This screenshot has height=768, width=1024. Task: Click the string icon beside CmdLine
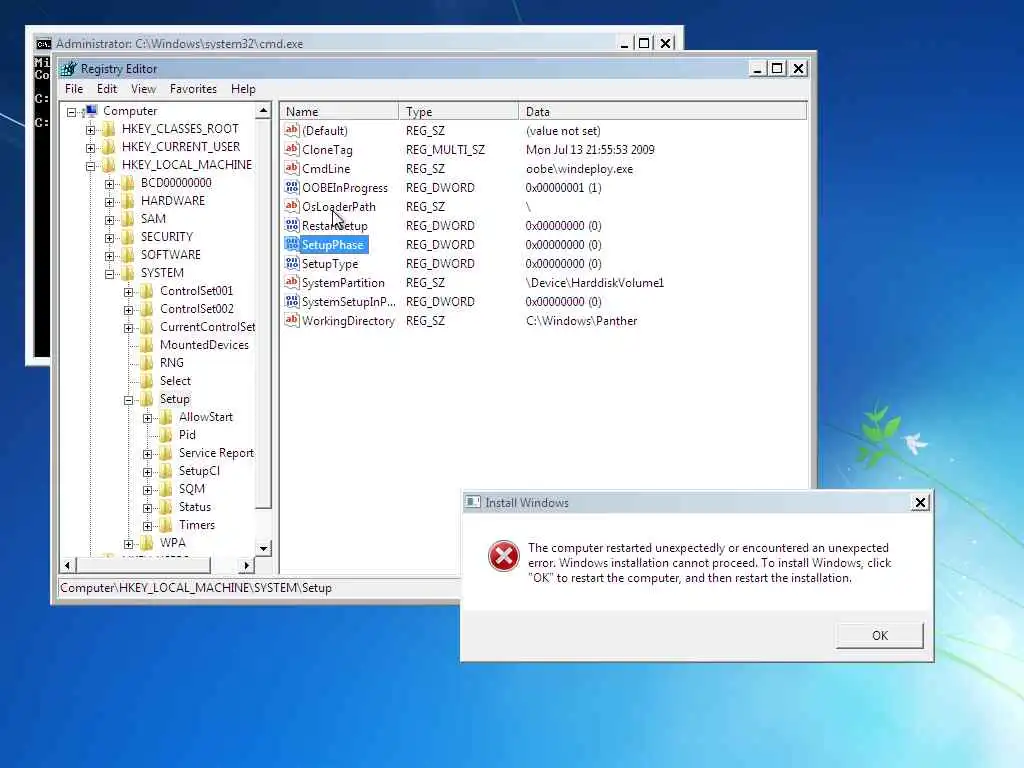[291, 168]
